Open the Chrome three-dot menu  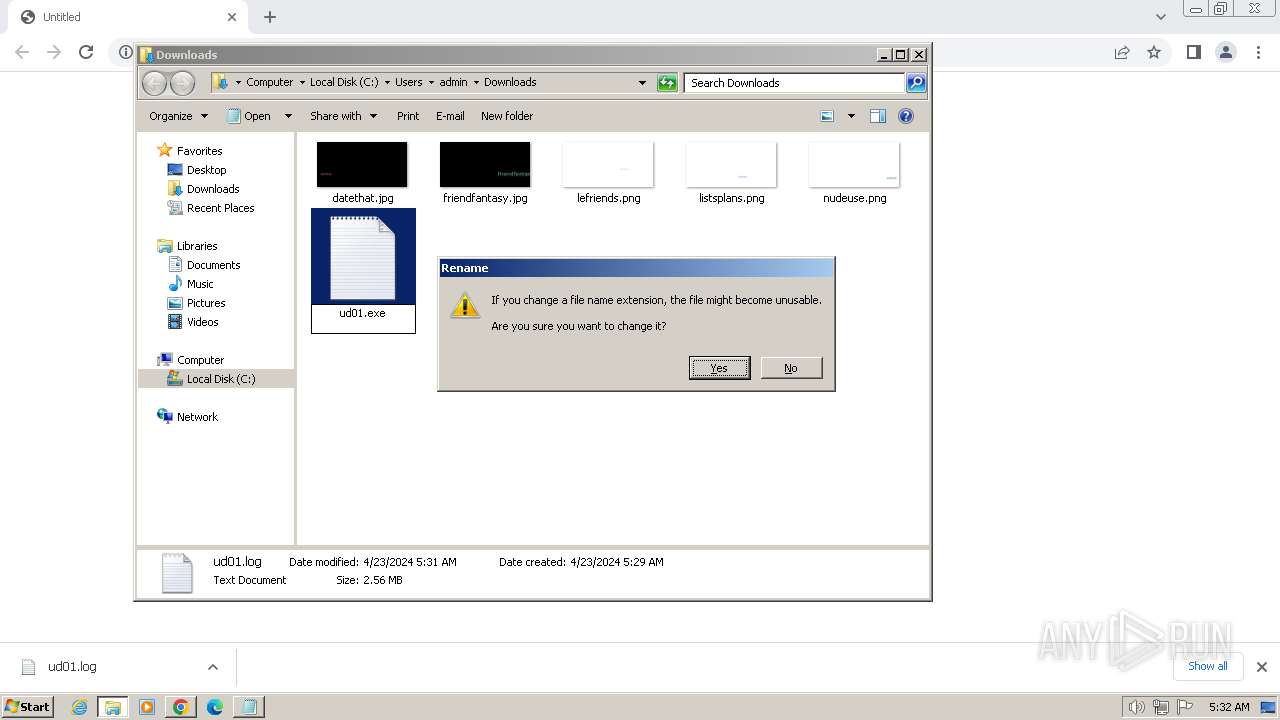click(1257, 52)
